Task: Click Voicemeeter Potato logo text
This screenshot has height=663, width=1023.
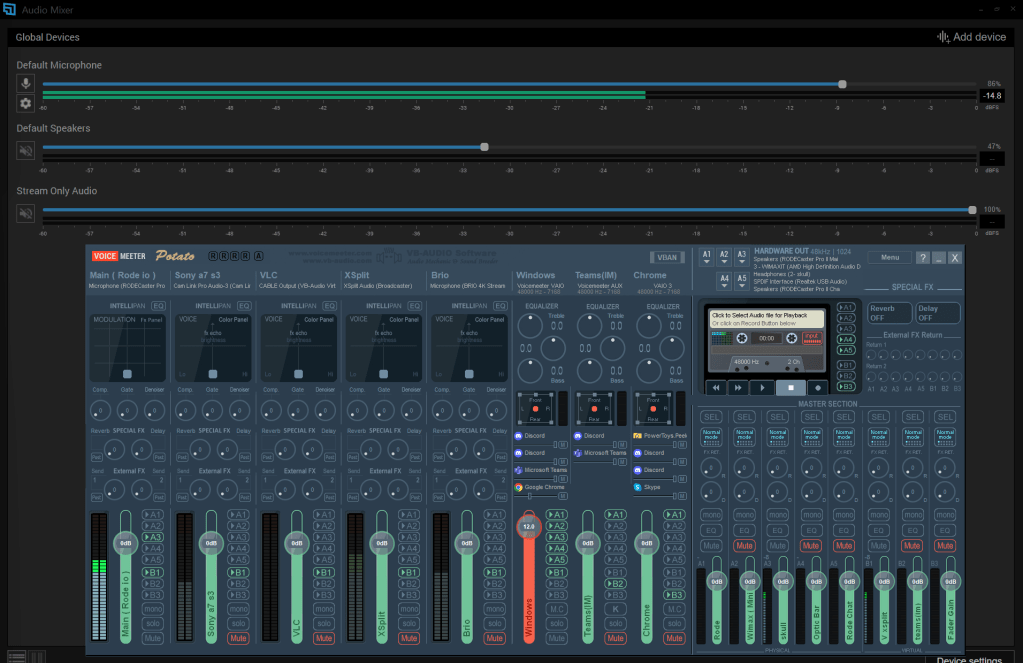Action: tap(175, 256)
